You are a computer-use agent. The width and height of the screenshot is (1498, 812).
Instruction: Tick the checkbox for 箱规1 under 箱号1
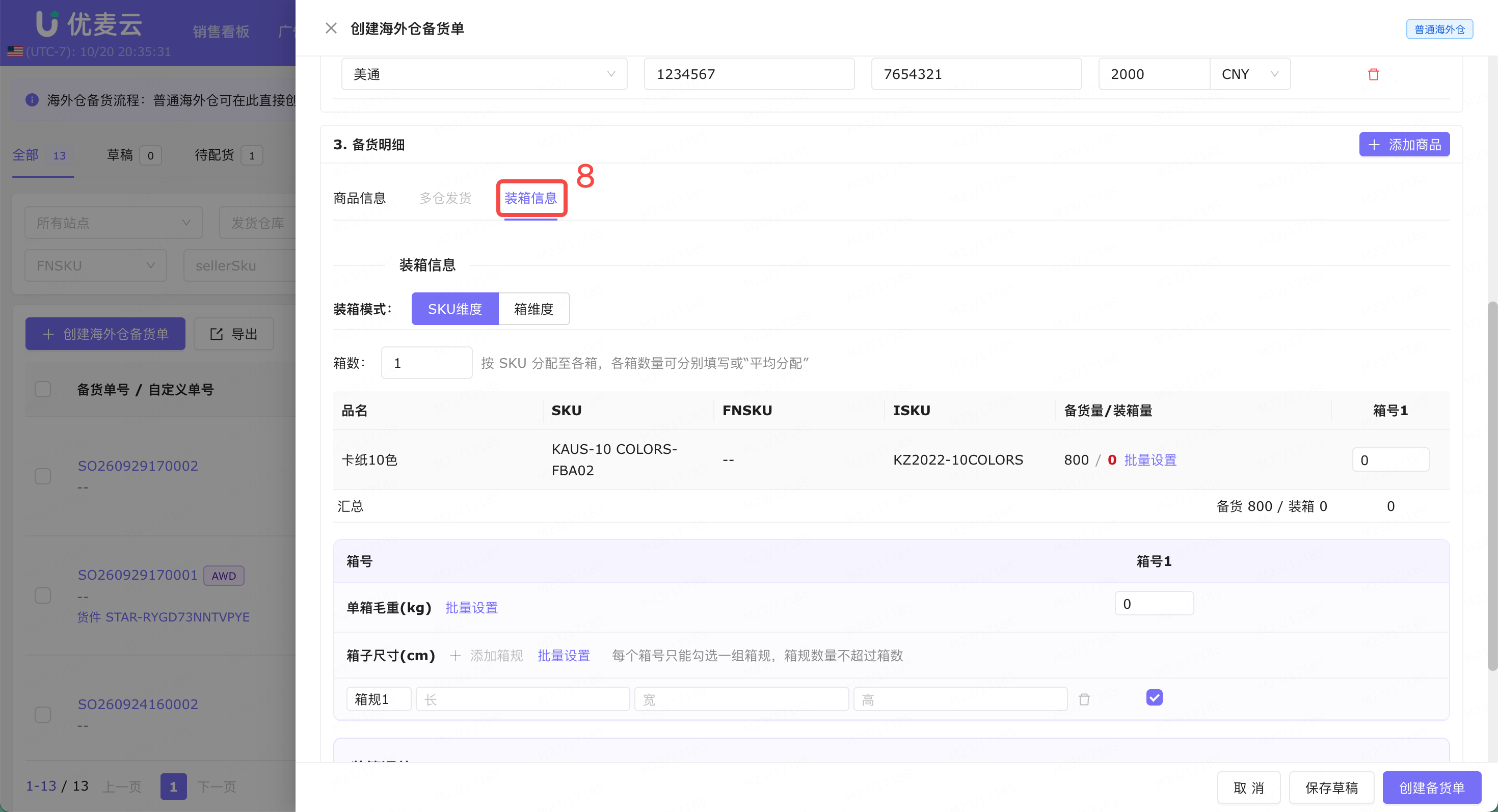[x=1154, y=697]
